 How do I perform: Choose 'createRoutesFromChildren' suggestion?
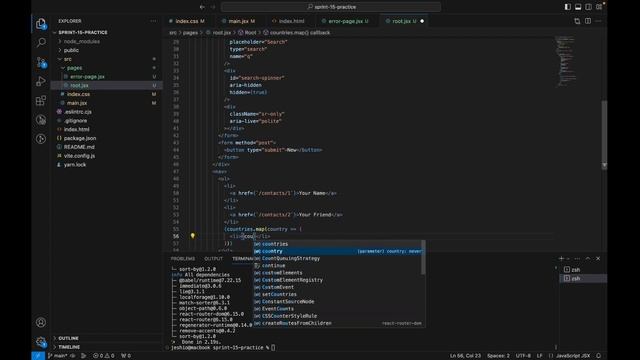[337, 323]
